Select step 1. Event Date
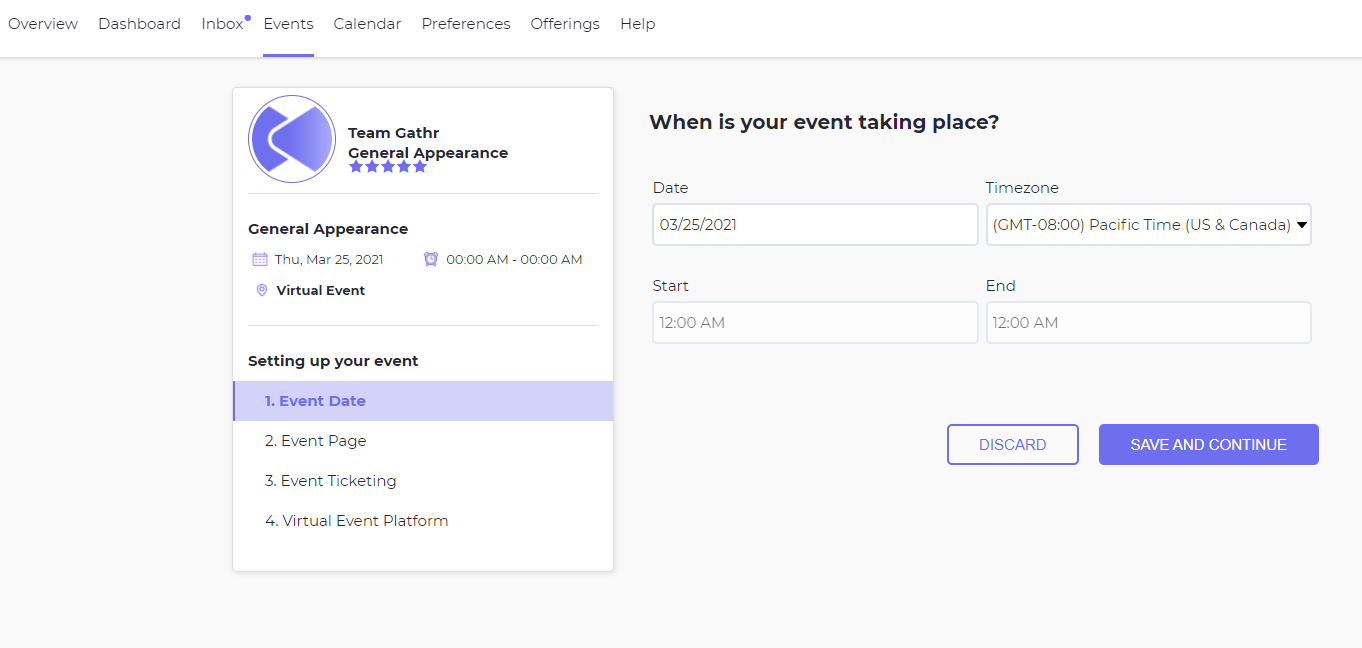 pos(423,401)
